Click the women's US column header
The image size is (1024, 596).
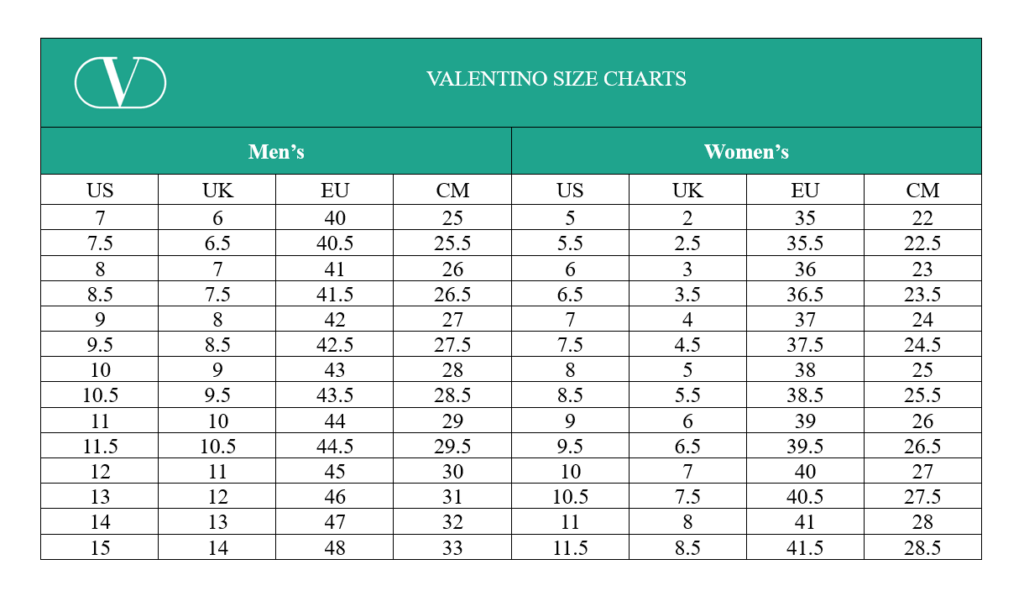(570, 190)
